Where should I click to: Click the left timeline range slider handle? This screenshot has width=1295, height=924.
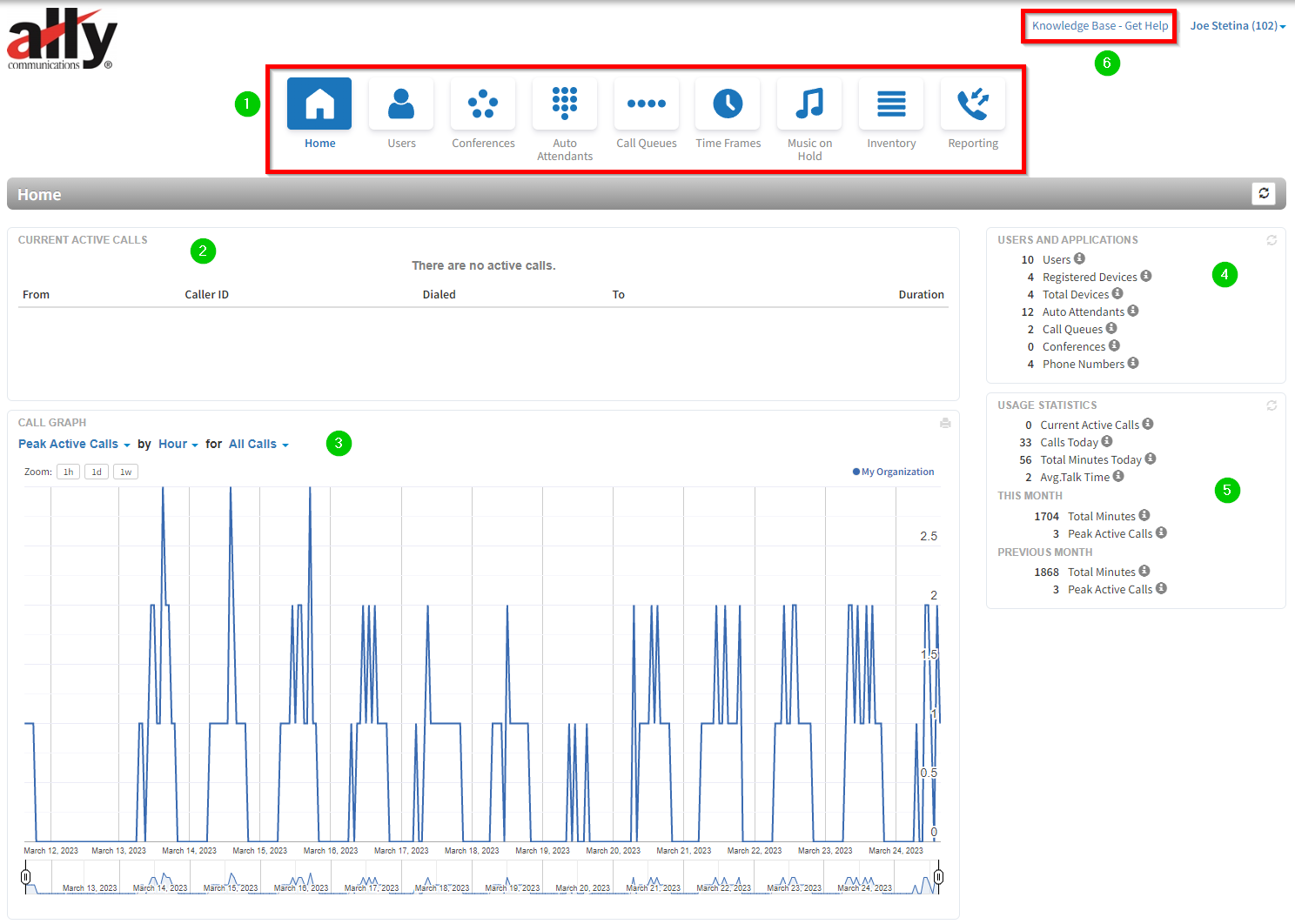pyautogui.click(x=26, y=876)
